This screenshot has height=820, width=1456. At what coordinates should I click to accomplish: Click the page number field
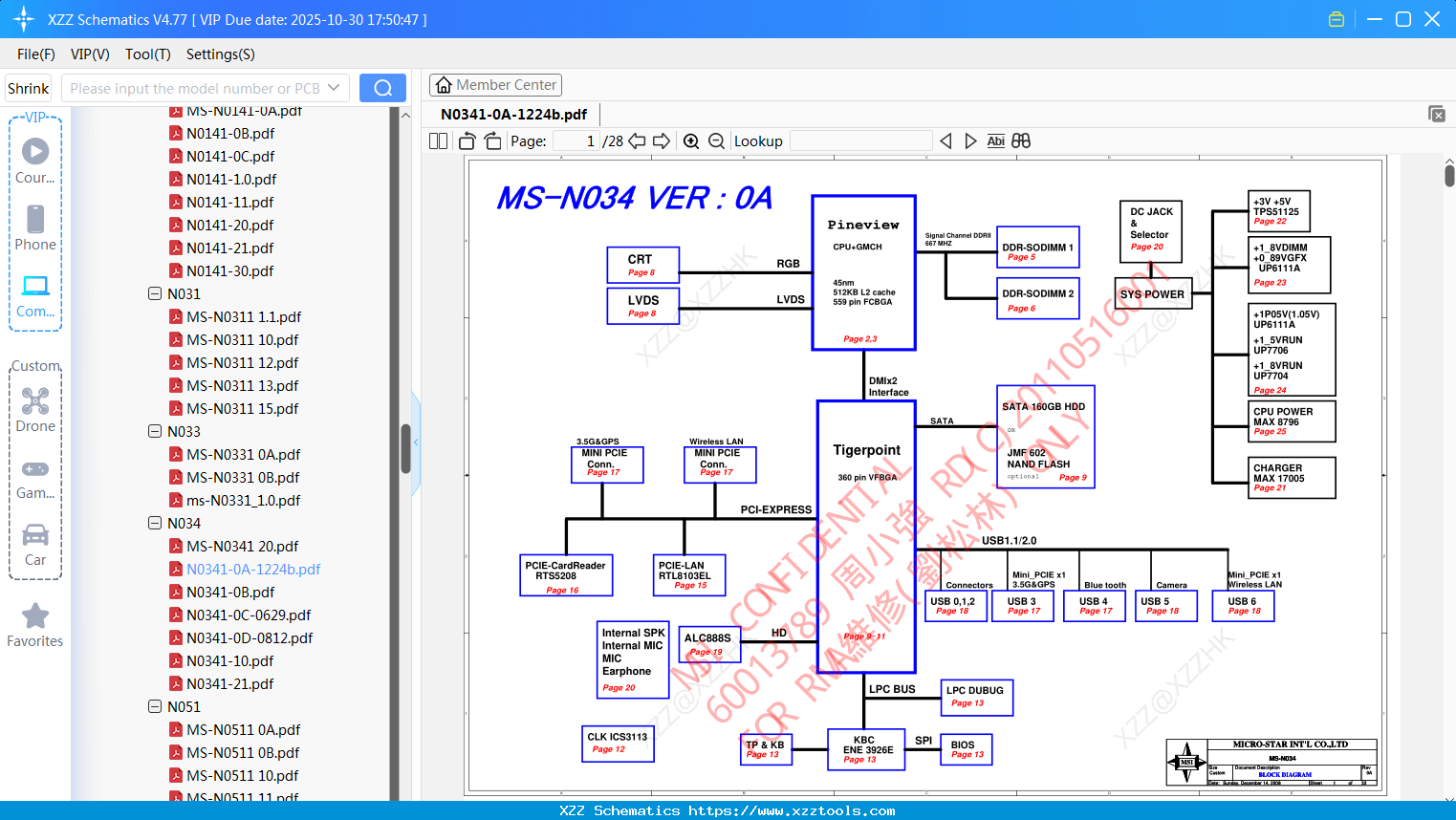576,141
